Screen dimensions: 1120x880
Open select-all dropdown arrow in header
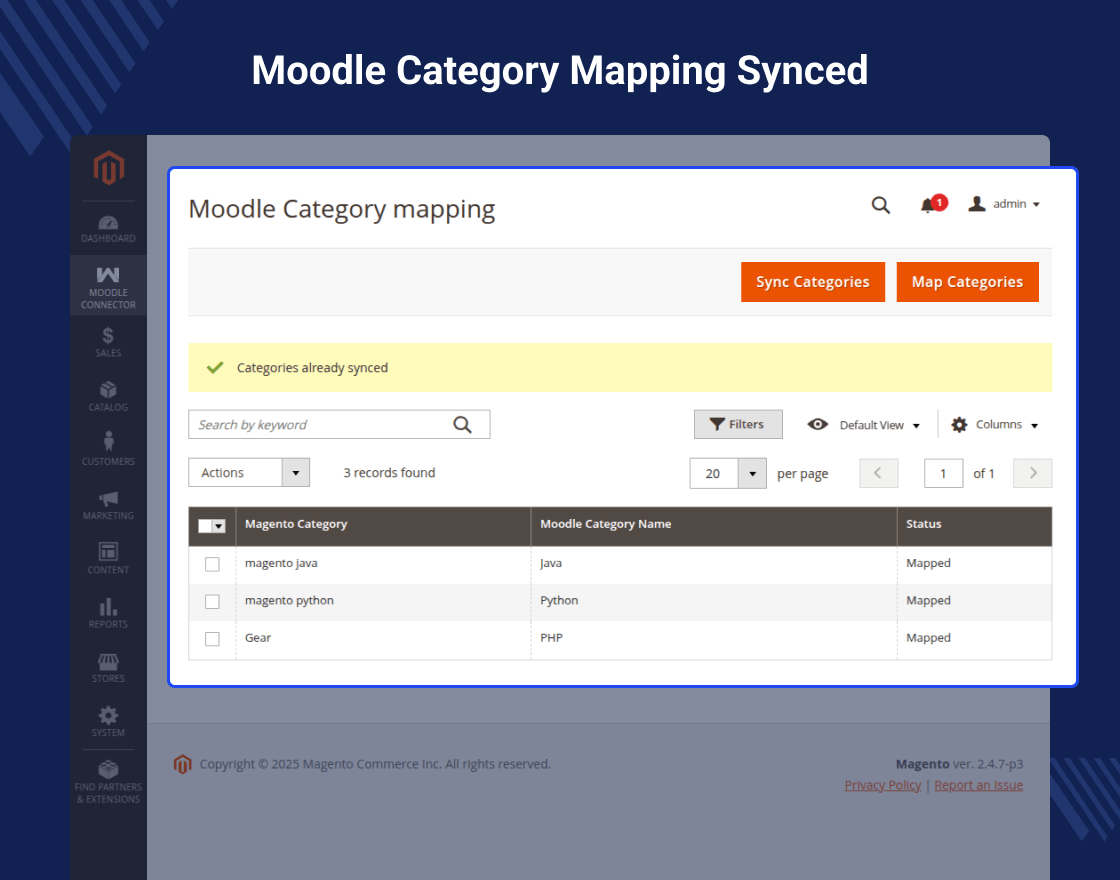tap(219, 526)
